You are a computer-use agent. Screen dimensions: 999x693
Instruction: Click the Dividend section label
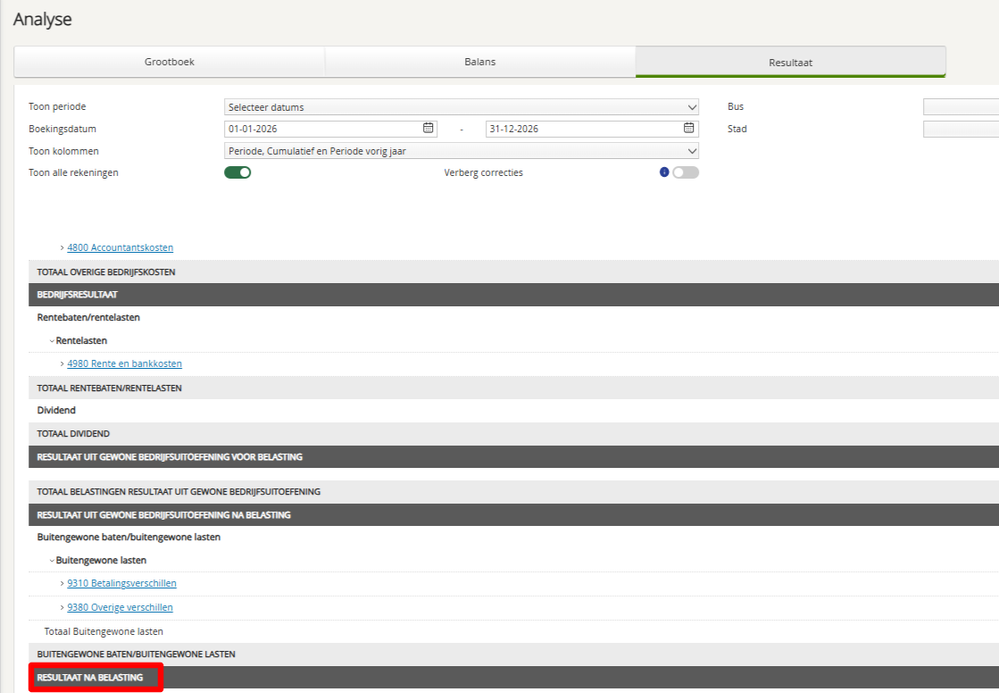point(56,410)
